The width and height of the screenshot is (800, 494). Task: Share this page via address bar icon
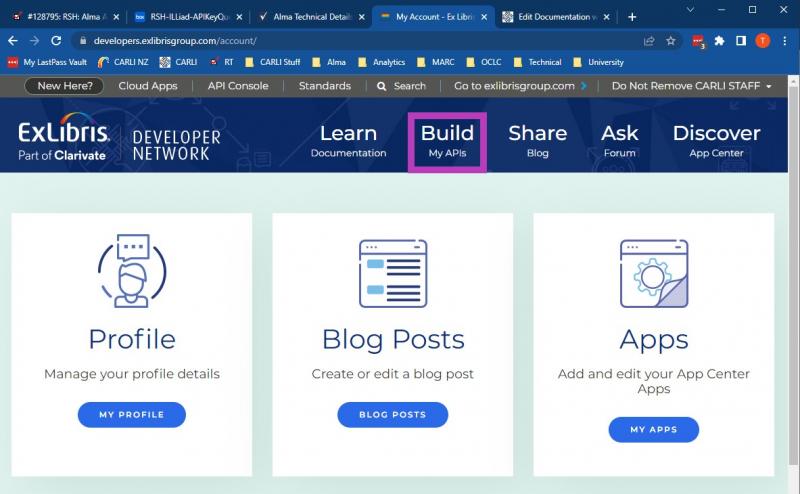click(x=649, y=41)
